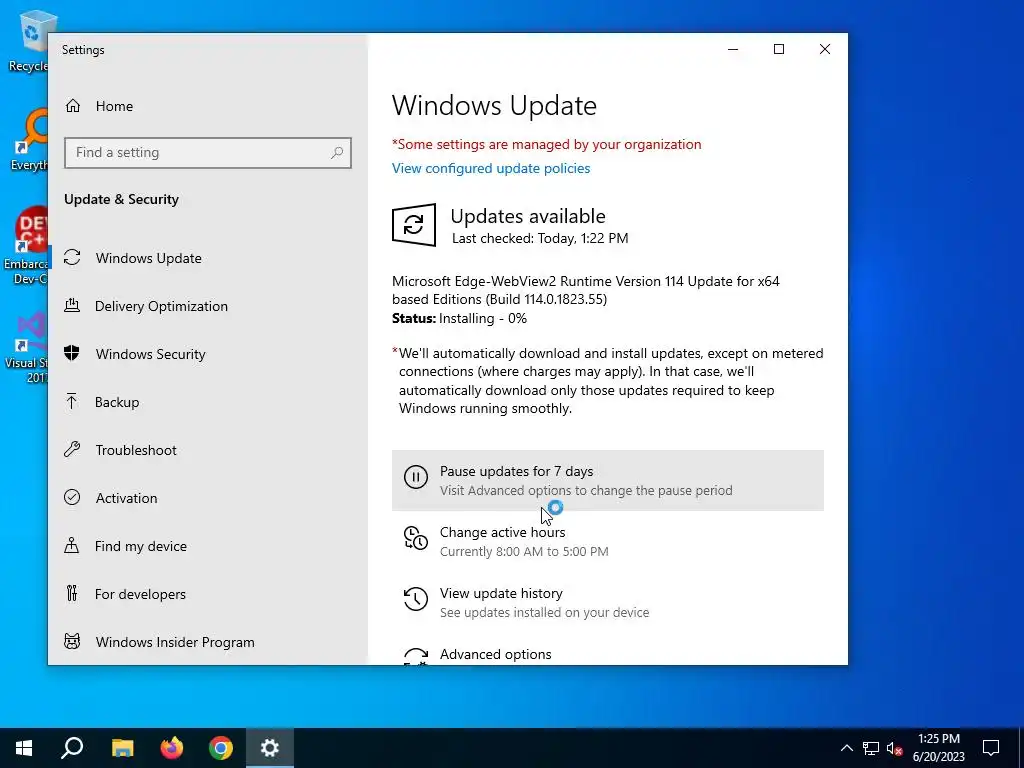Click the Updates available heading
Viewport: 1024px width, 768px height.
click(x=528, y=216)
